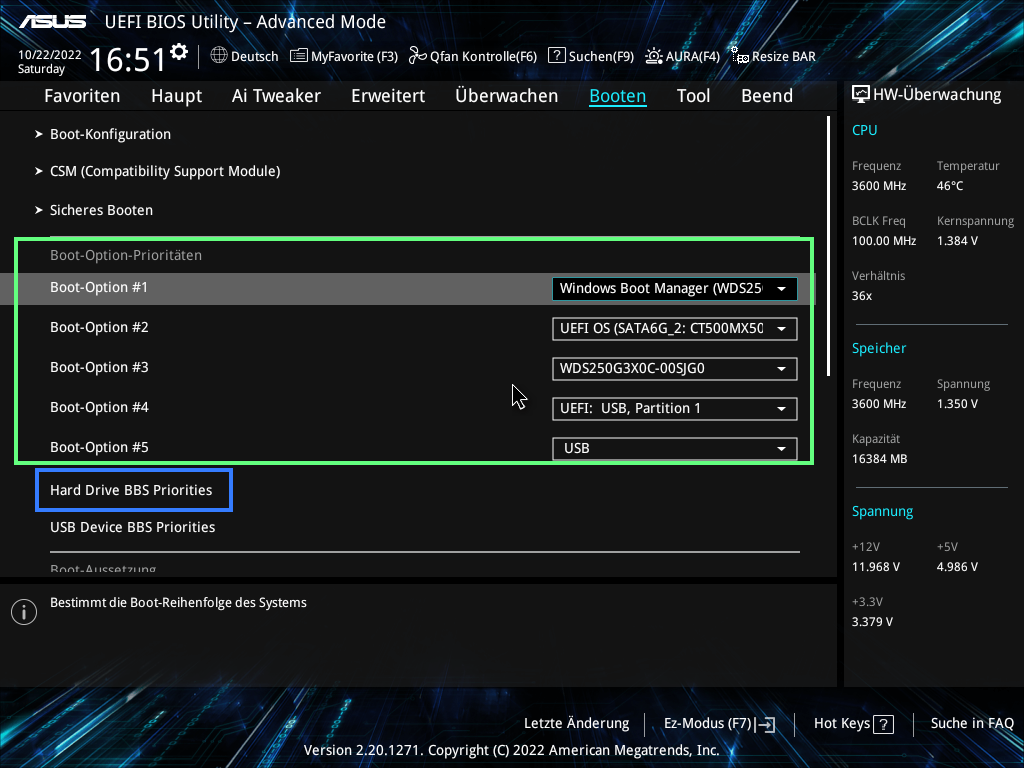Click the Speicher section heading
The image size is (1024, 768).
(879, 348)
